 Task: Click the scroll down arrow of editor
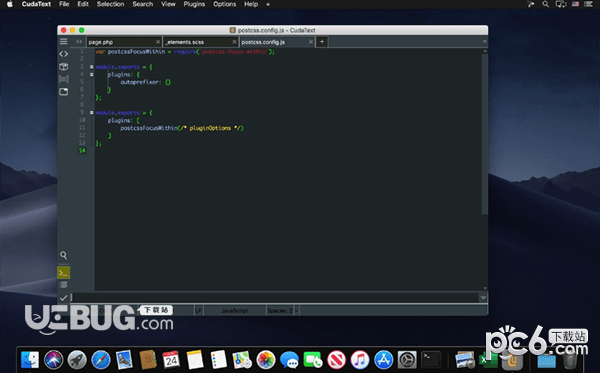485,288
